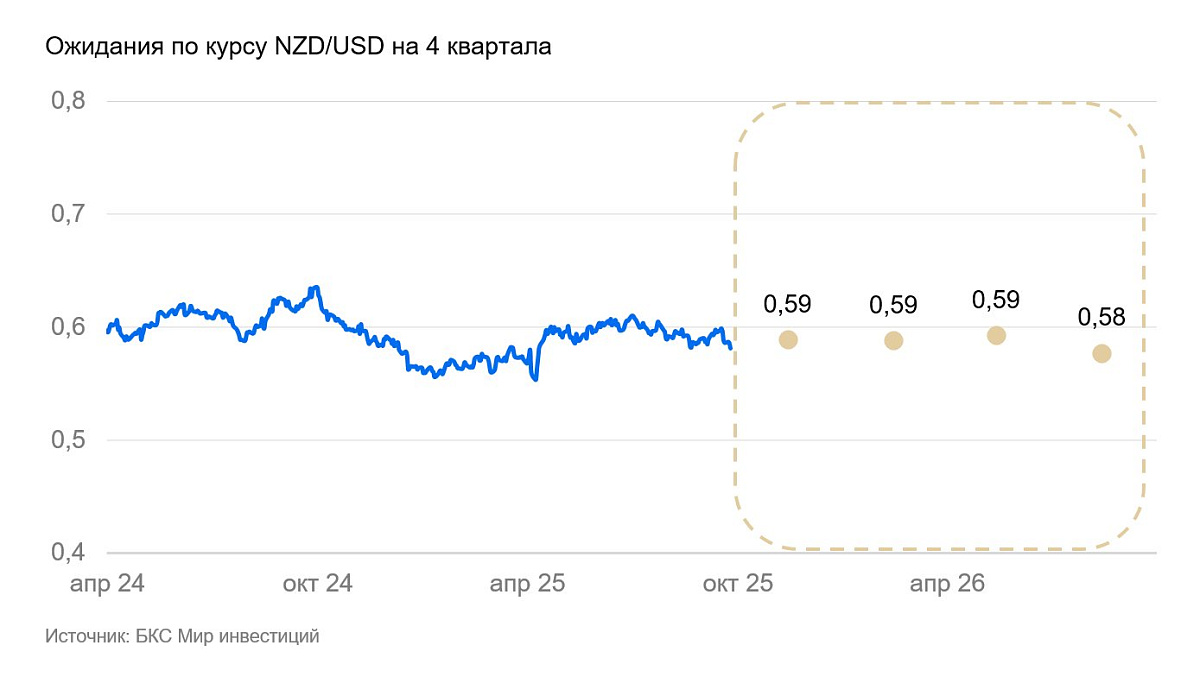Click the rightmost 0,59 forecast value label
1200x677 pixels.
pos(996,299)
